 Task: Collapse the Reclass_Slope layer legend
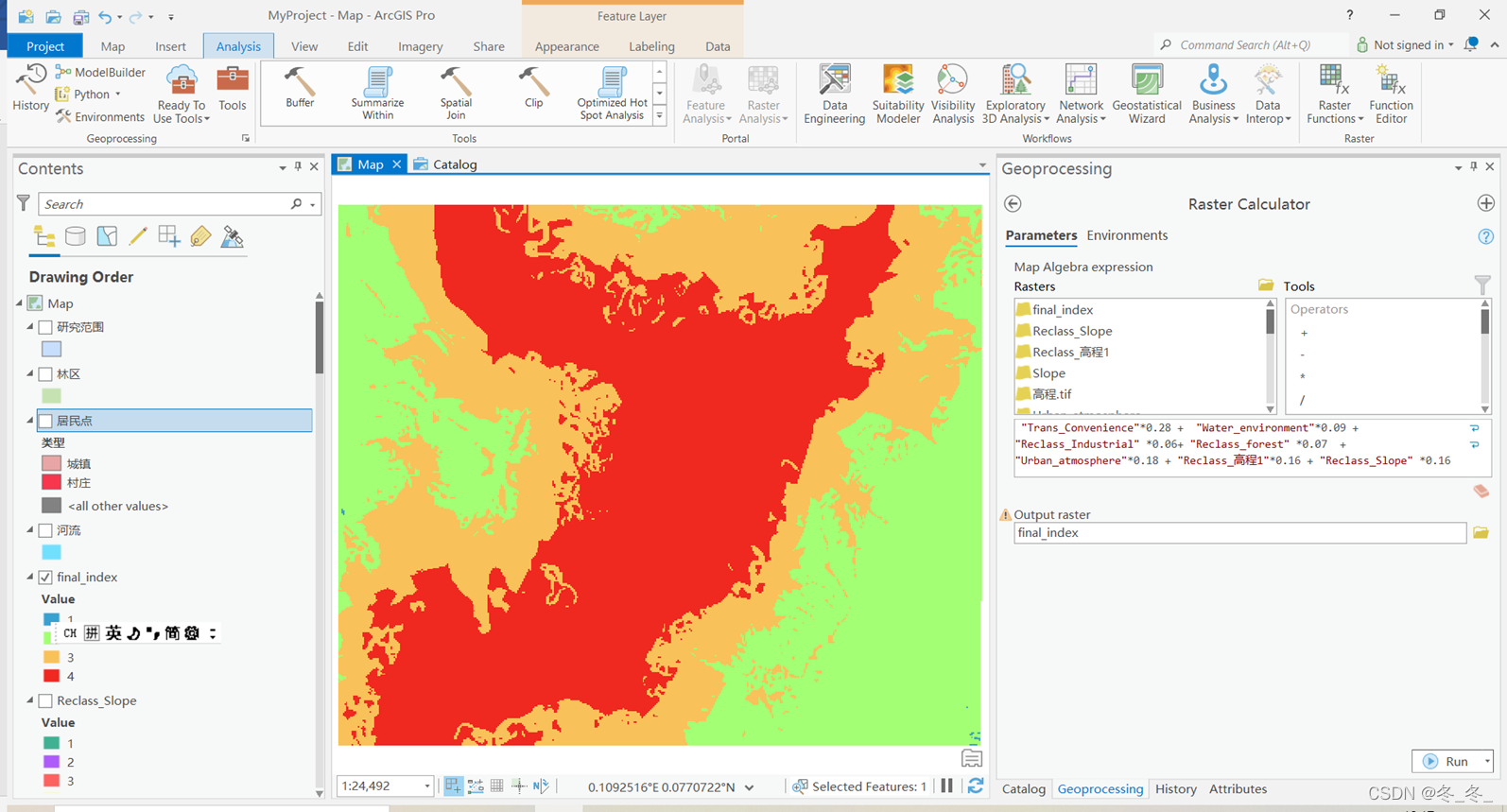click(30, 700)
